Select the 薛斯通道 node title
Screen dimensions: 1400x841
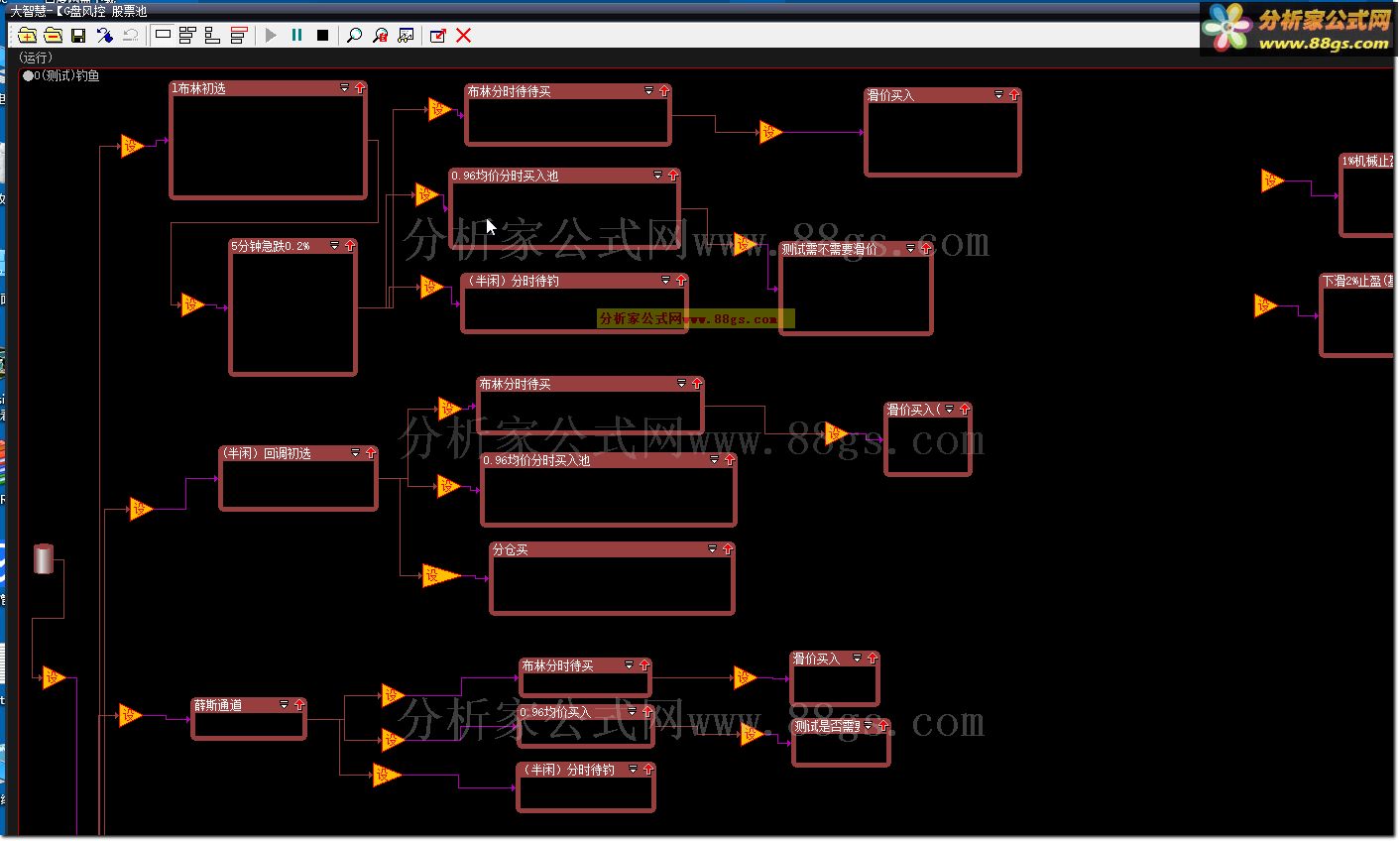point(218,705)
